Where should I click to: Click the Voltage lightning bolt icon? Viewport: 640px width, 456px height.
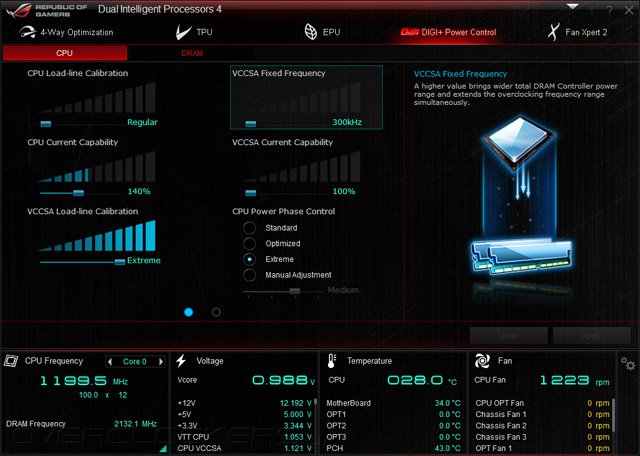point(181,361)
